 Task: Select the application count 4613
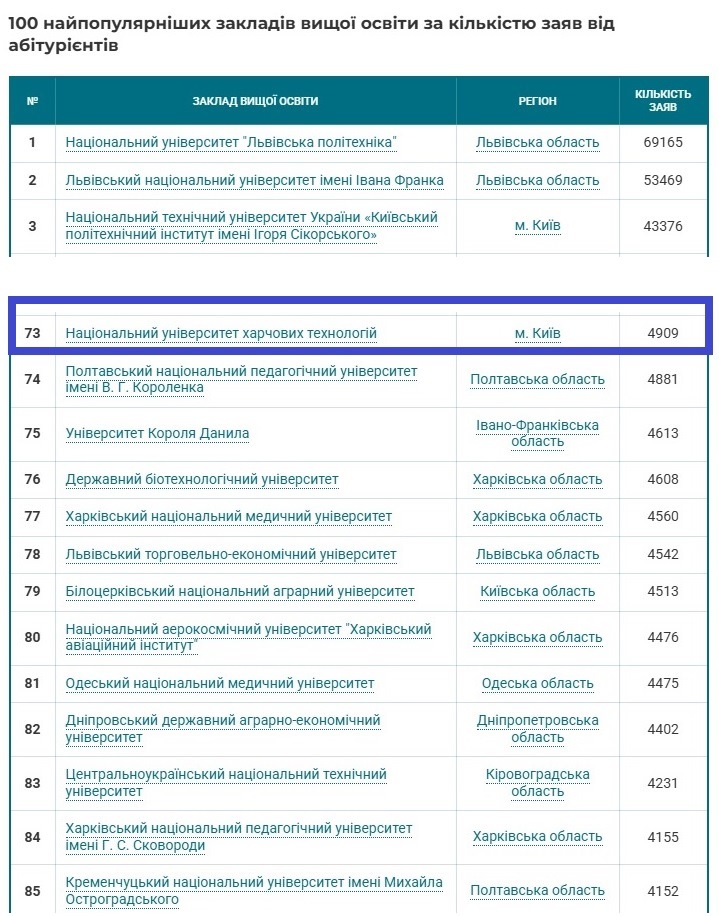tap(663, 433)
